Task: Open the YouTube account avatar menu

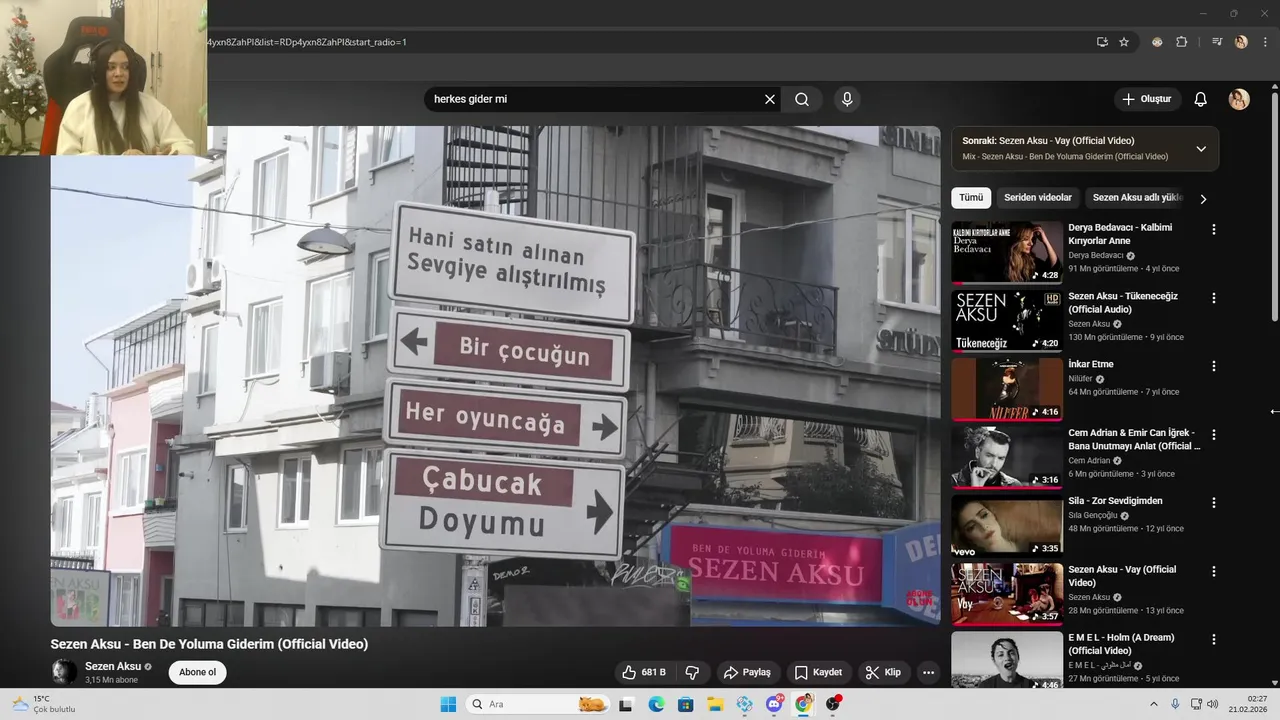Action: (1239, 99)
